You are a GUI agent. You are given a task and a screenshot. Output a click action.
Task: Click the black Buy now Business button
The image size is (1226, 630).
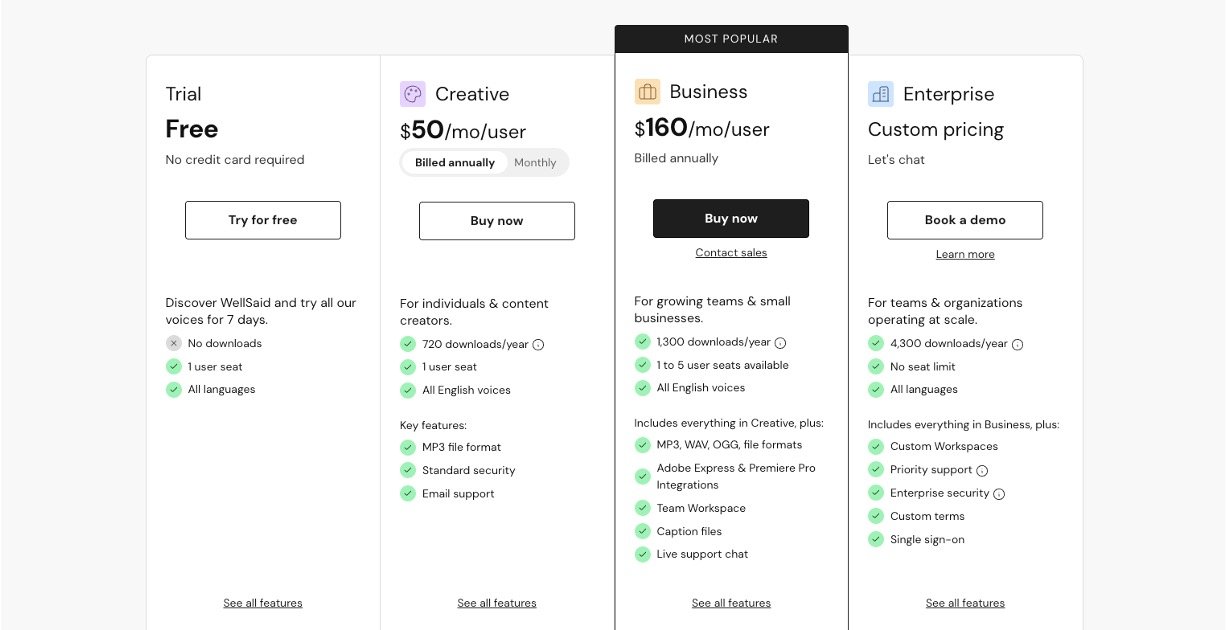pyautogui.click(x=731, y=218)
